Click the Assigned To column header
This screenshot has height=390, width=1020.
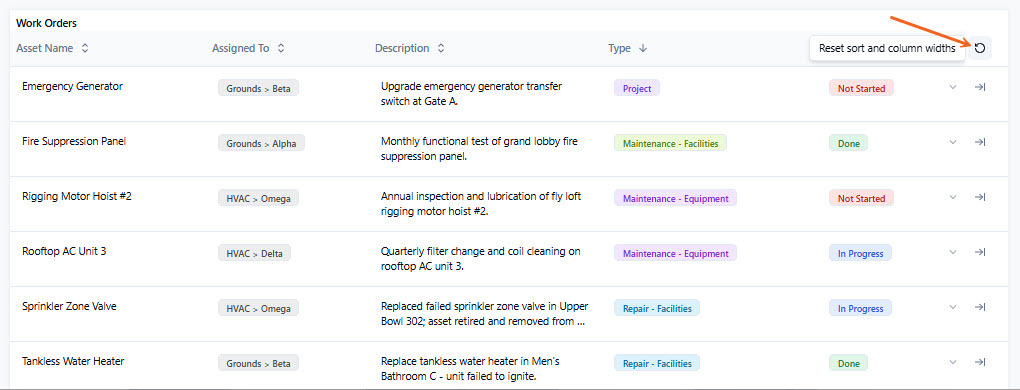point(240,48)
